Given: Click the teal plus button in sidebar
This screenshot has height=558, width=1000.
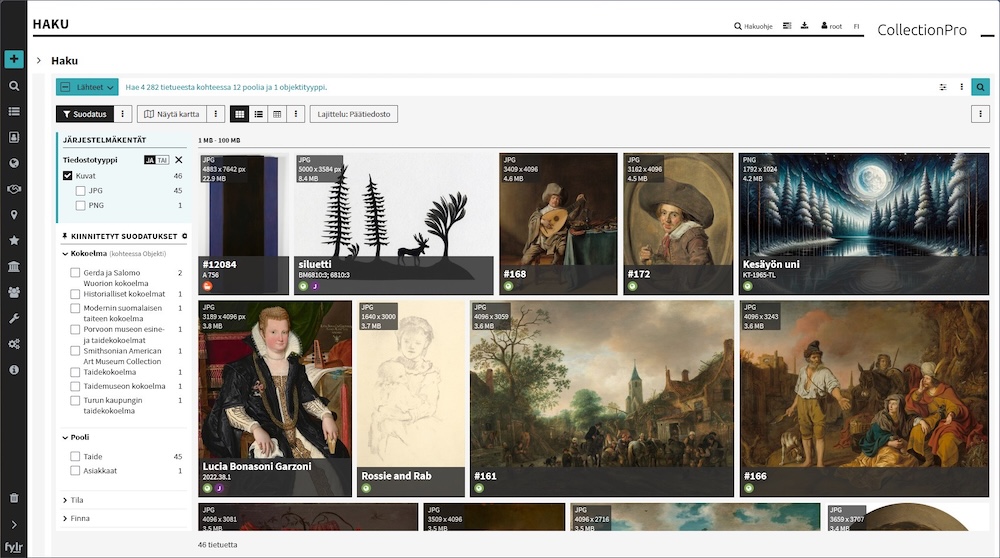Looking at the screenshot, I should (13, 59).
